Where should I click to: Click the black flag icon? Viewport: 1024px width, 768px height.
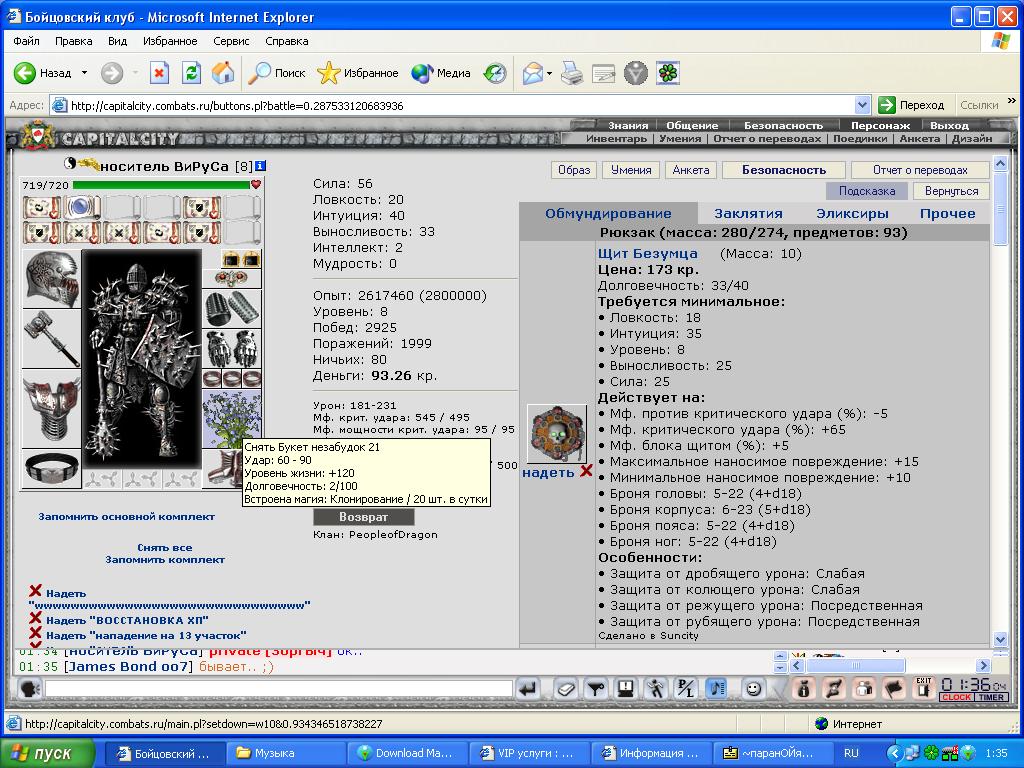894,688
